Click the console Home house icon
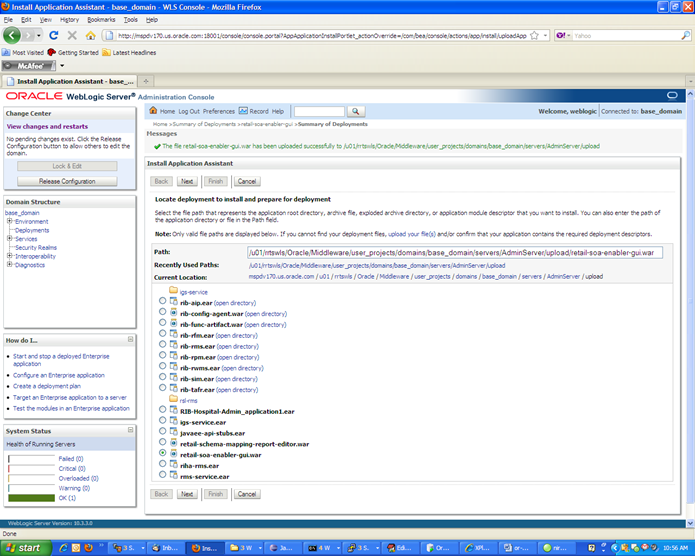The image size is (696, 557). click(153, 111)
